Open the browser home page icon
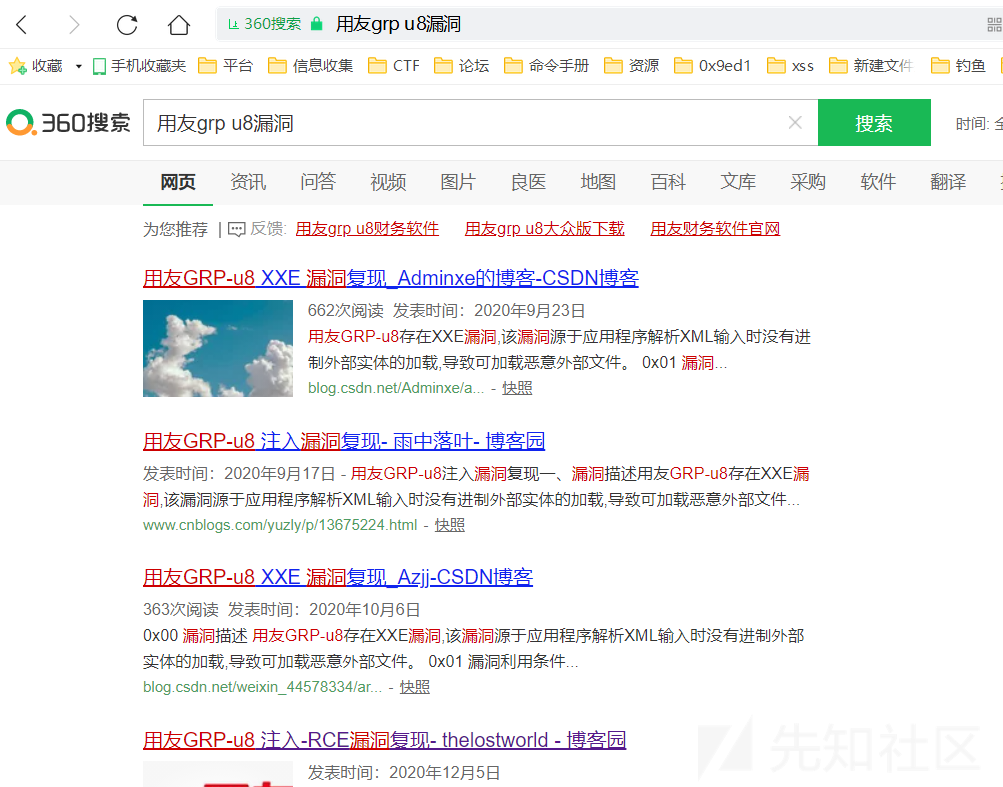This screenshot has width=1003, height=787. point(178,25)
